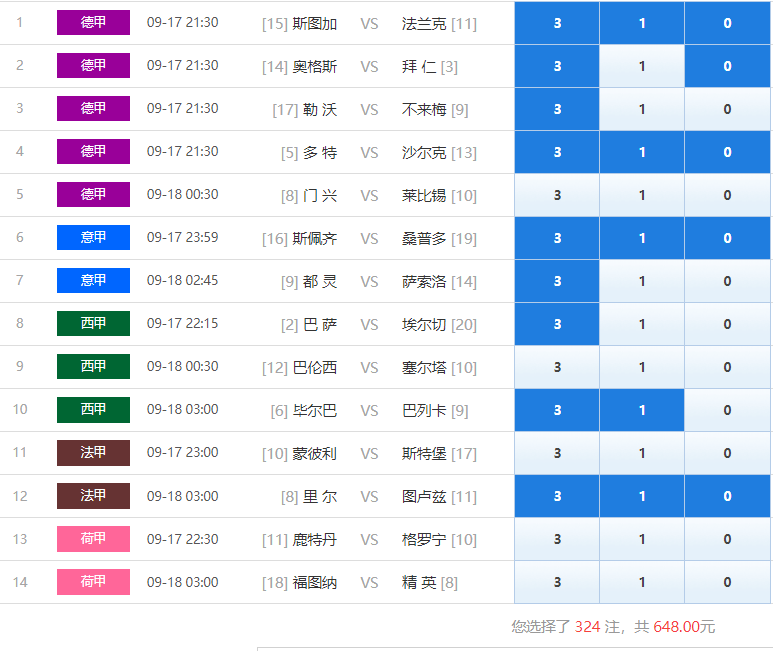The width and height of the screenshot is (773, 651).
Task: Click home team name 巴萨
Action: (320, 325)
